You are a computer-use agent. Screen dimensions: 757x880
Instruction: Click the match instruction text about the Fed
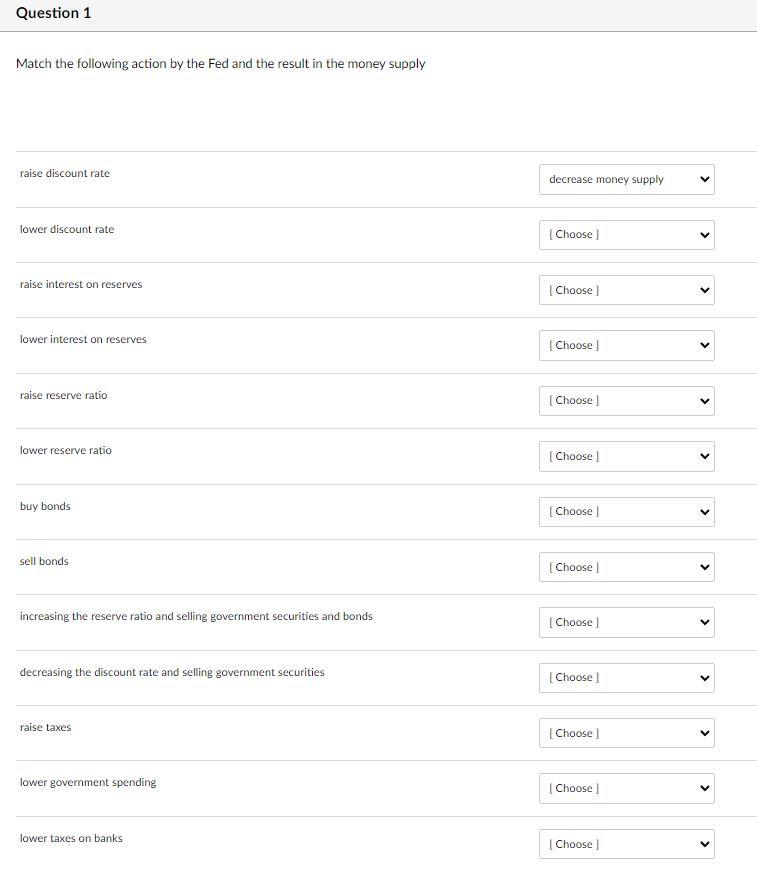(x=221, y=64)
